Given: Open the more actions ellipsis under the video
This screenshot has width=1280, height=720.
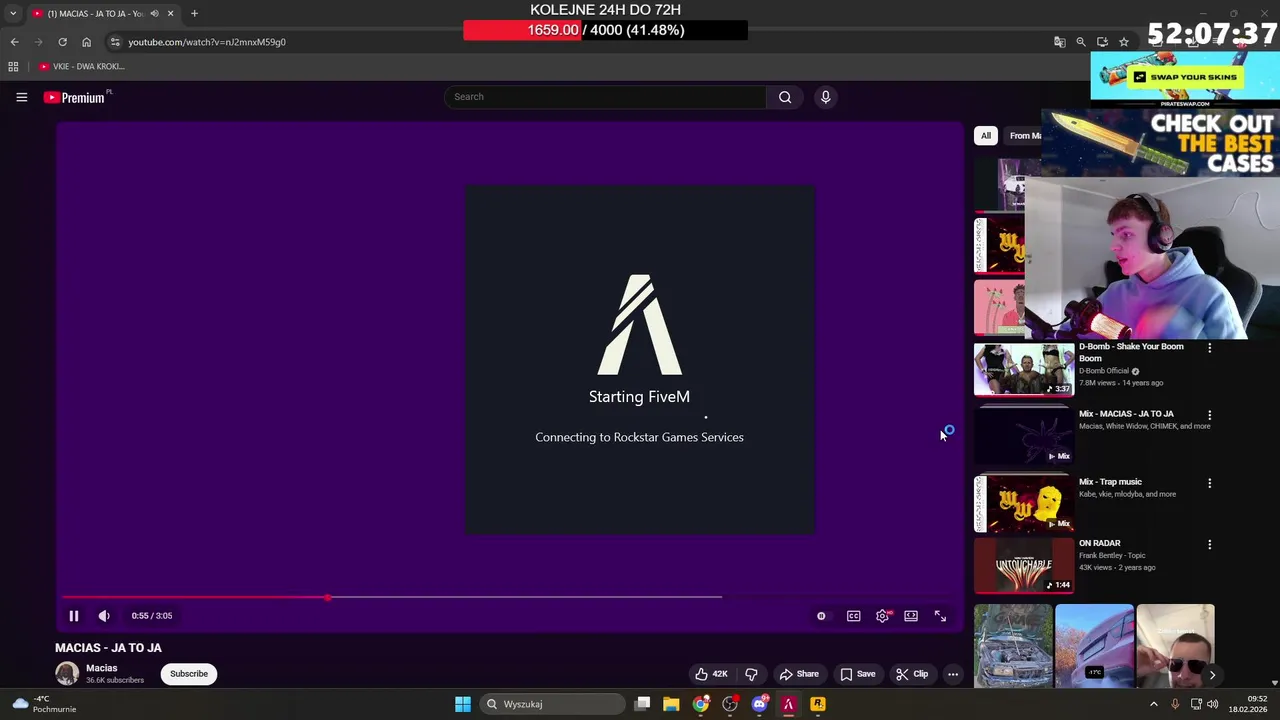Looking at the screenshot, I should click(x=953, y=674).
